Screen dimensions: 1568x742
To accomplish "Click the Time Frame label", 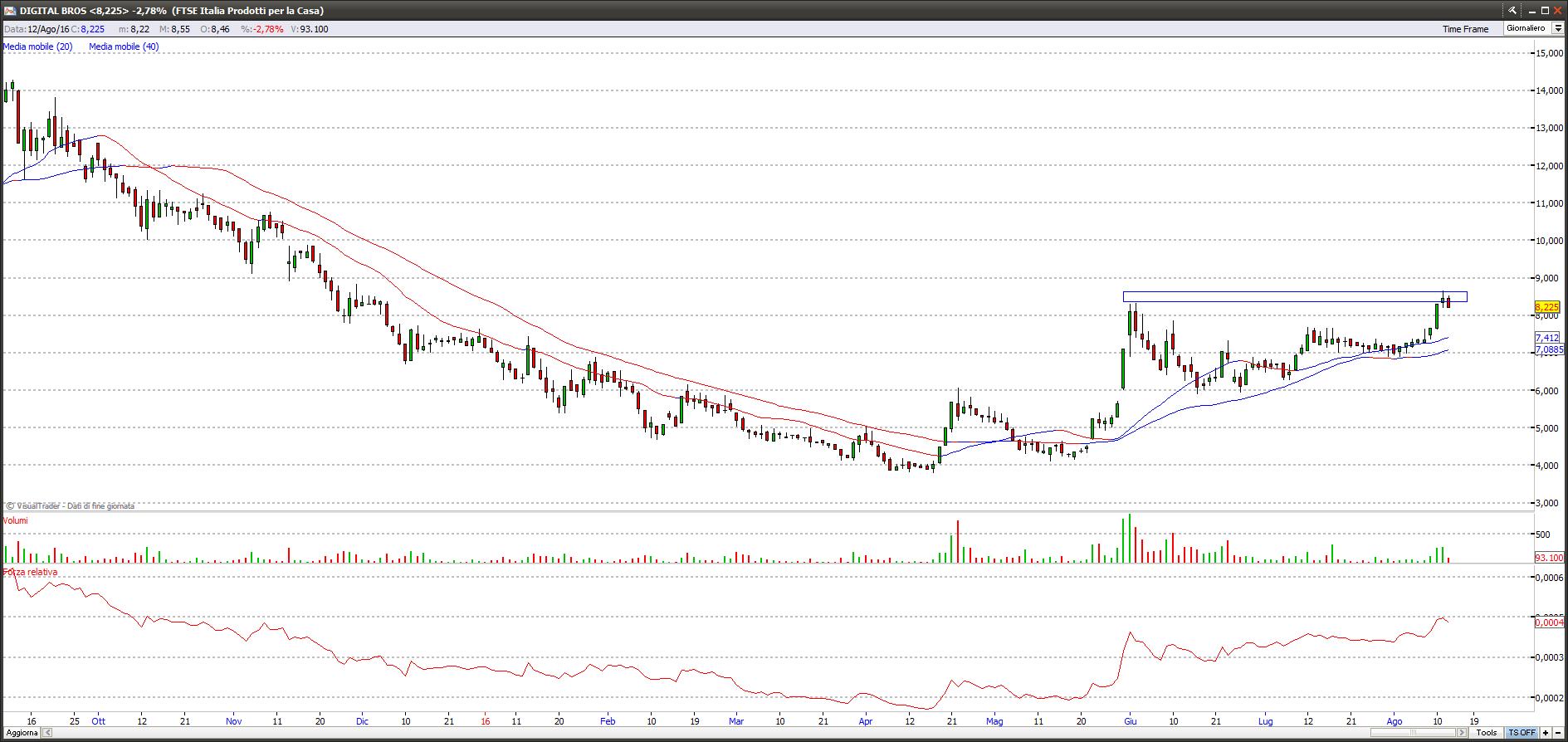I will [1465, 29].
